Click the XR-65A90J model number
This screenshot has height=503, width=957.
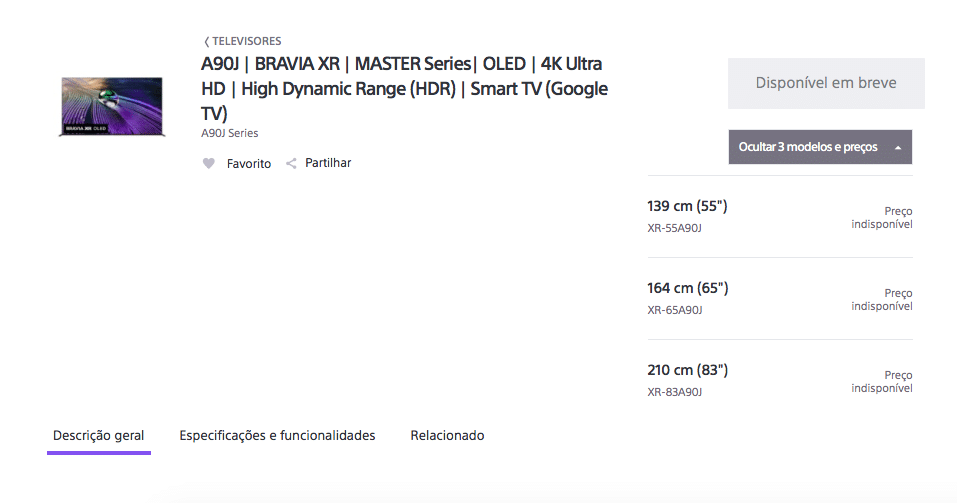(675, 310)
